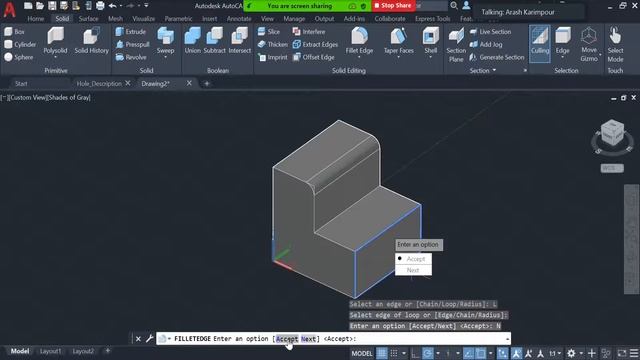Select the Slice tool
Image resolution: width=640 pixels, height=360 pixels.
269,31
